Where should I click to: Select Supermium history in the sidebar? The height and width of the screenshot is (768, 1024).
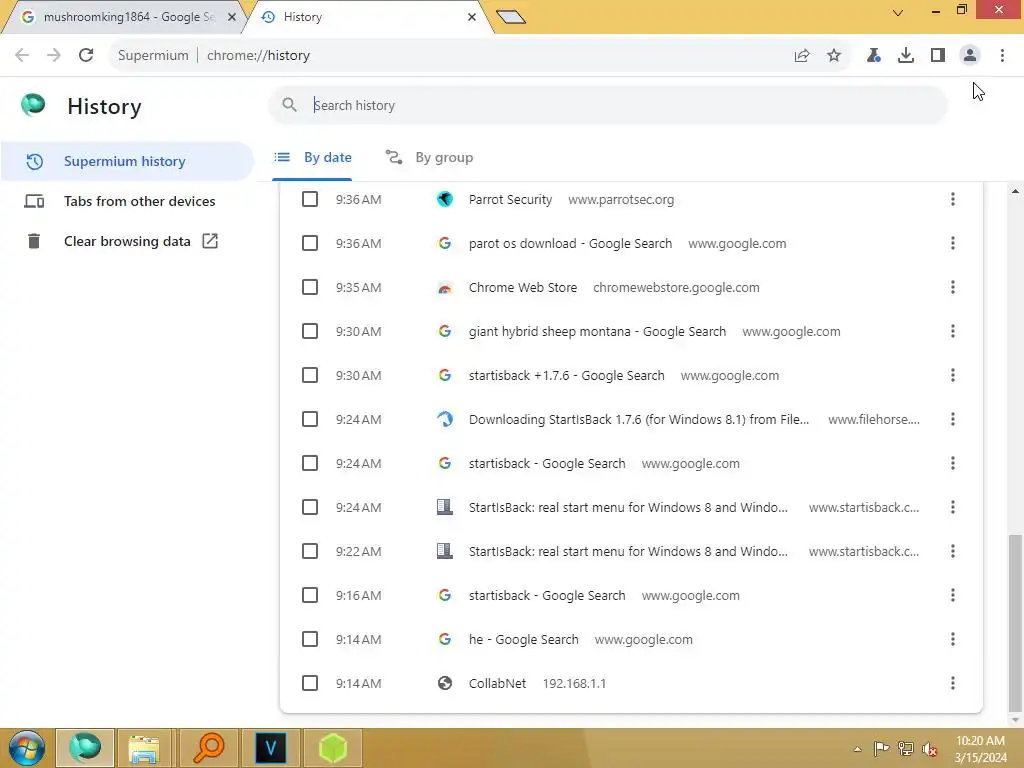click(127, 161)
